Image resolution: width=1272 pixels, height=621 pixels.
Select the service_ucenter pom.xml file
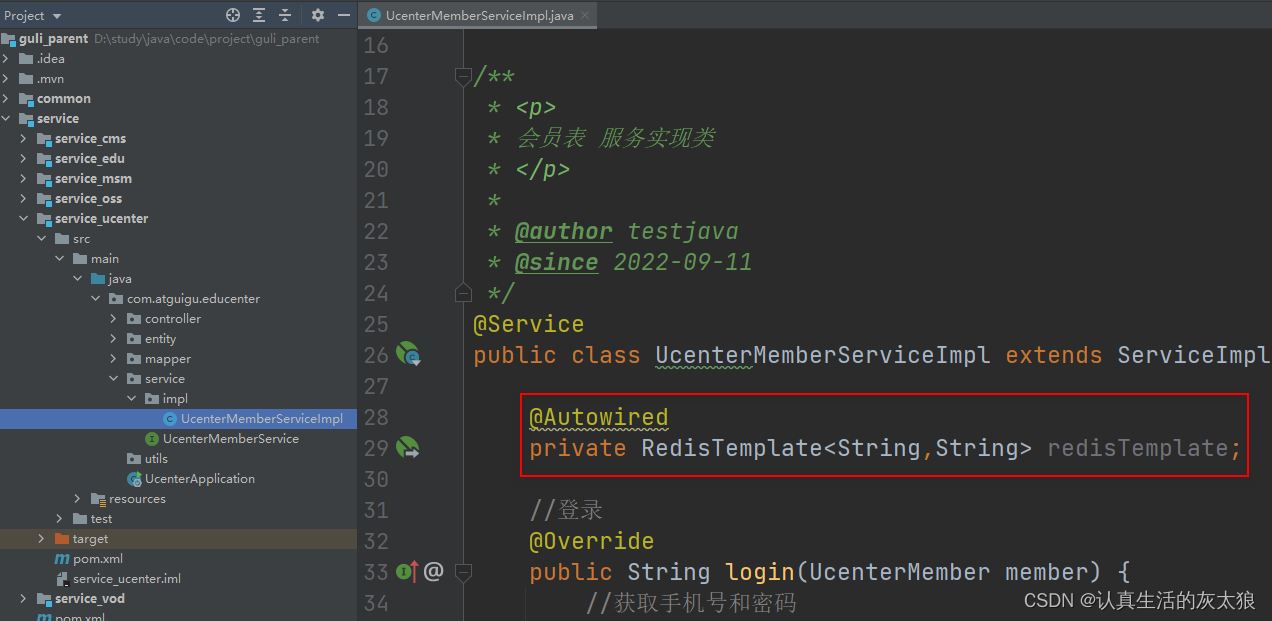coord(97,559)
